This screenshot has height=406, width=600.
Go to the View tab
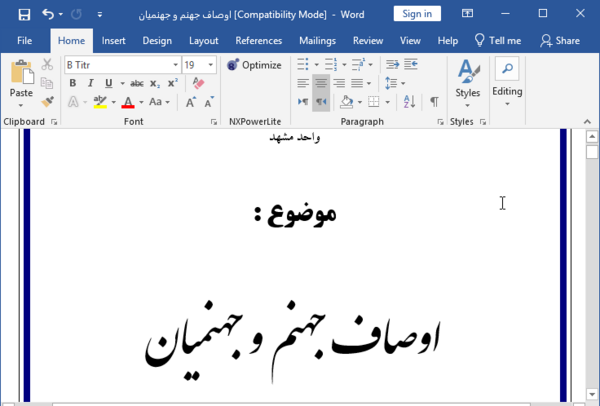pos(410,41)
